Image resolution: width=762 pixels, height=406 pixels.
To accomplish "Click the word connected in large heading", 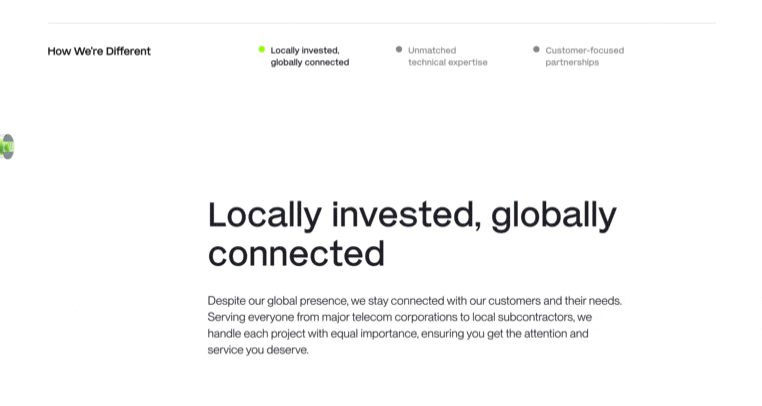I will [x=296, y=254].
